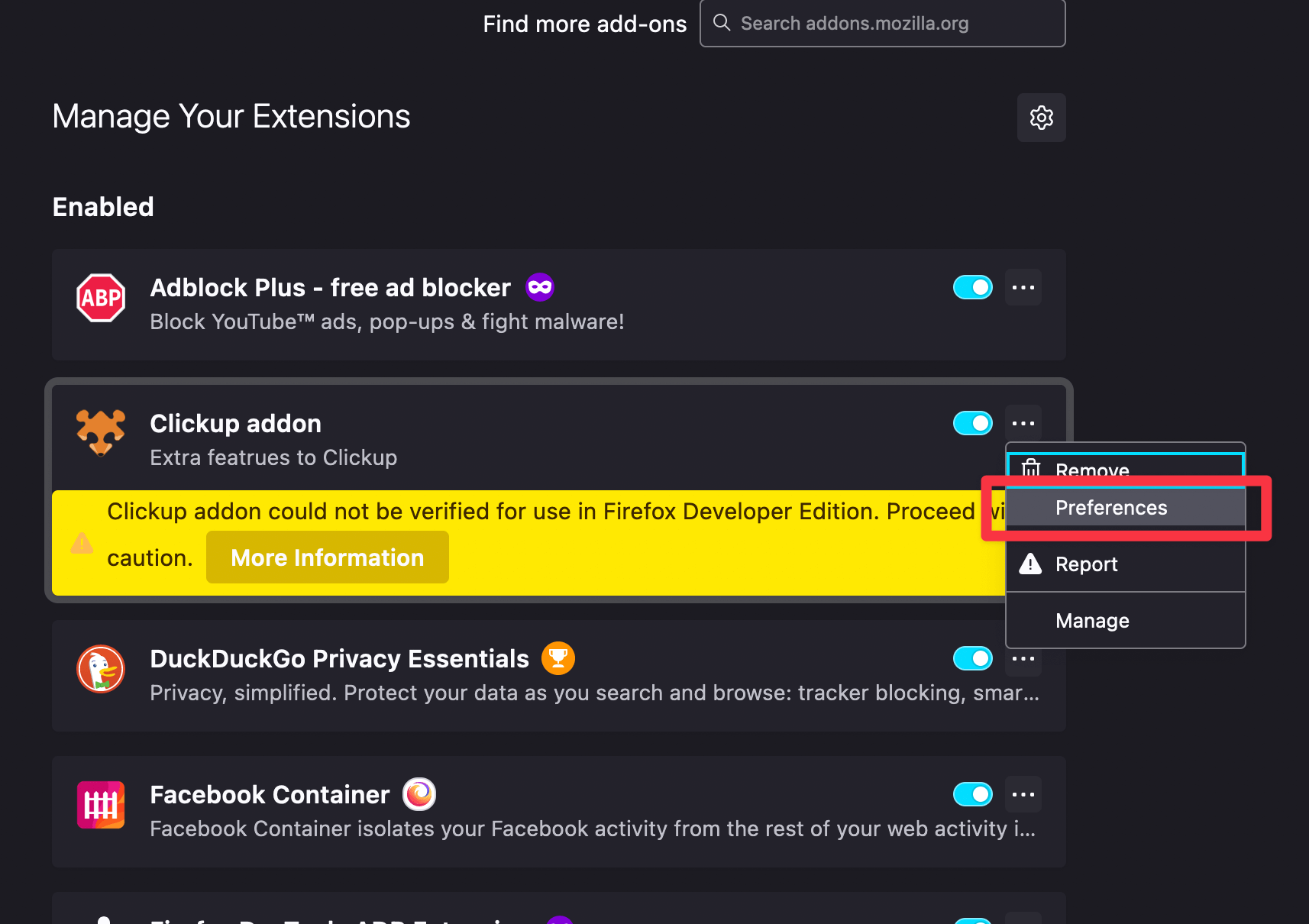Open the extensions gear settings menu
Image resolution: width=1309 pixels, height=924 pixels.
[1042, 118]
